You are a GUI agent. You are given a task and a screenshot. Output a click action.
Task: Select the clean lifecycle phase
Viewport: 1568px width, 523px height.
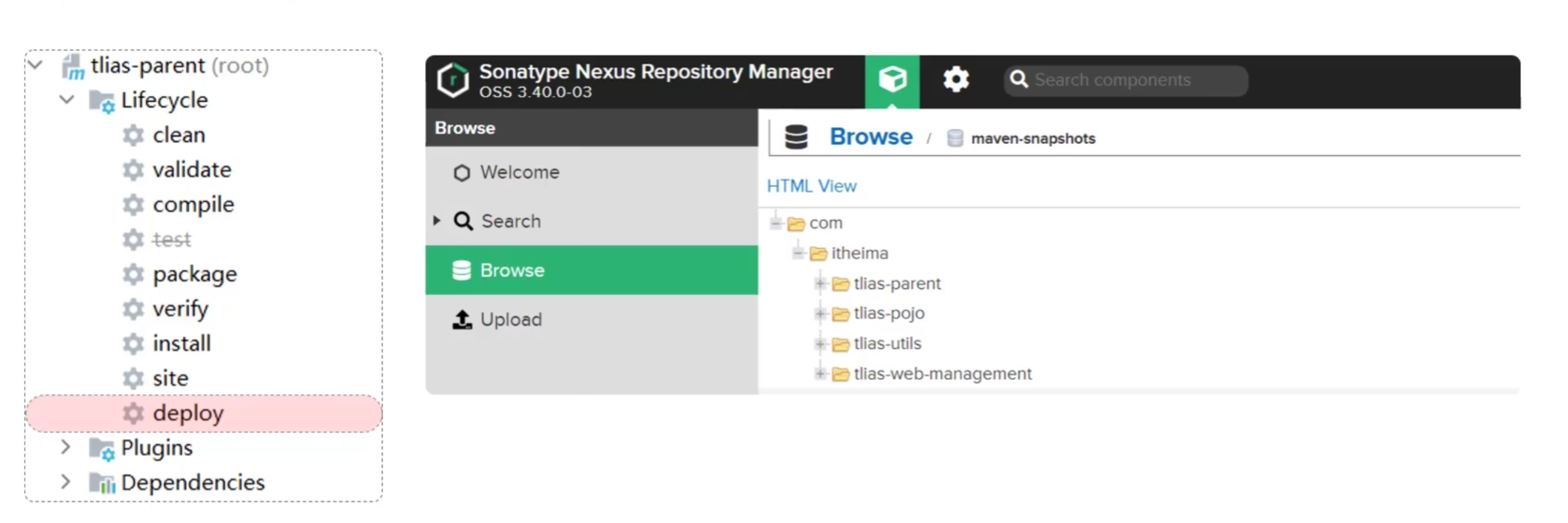point(179,135)
